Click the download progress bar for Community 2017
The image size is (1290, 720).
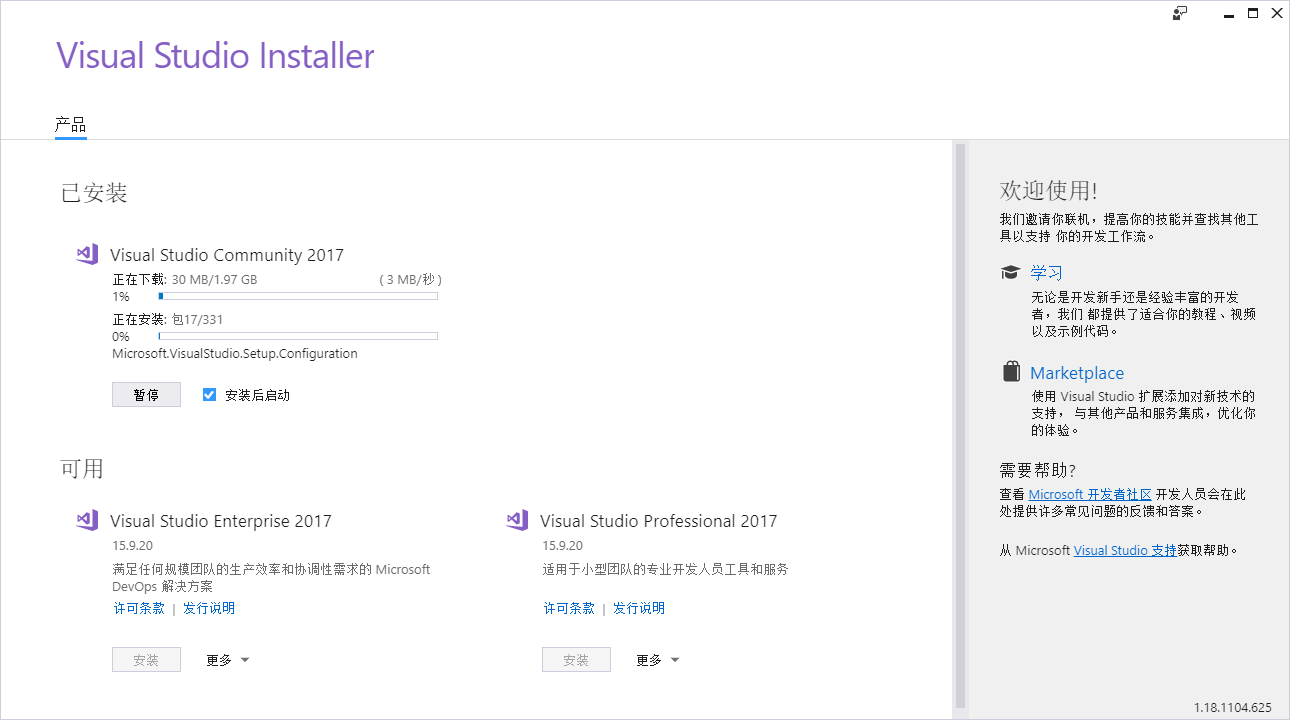(x=297, y=295)
